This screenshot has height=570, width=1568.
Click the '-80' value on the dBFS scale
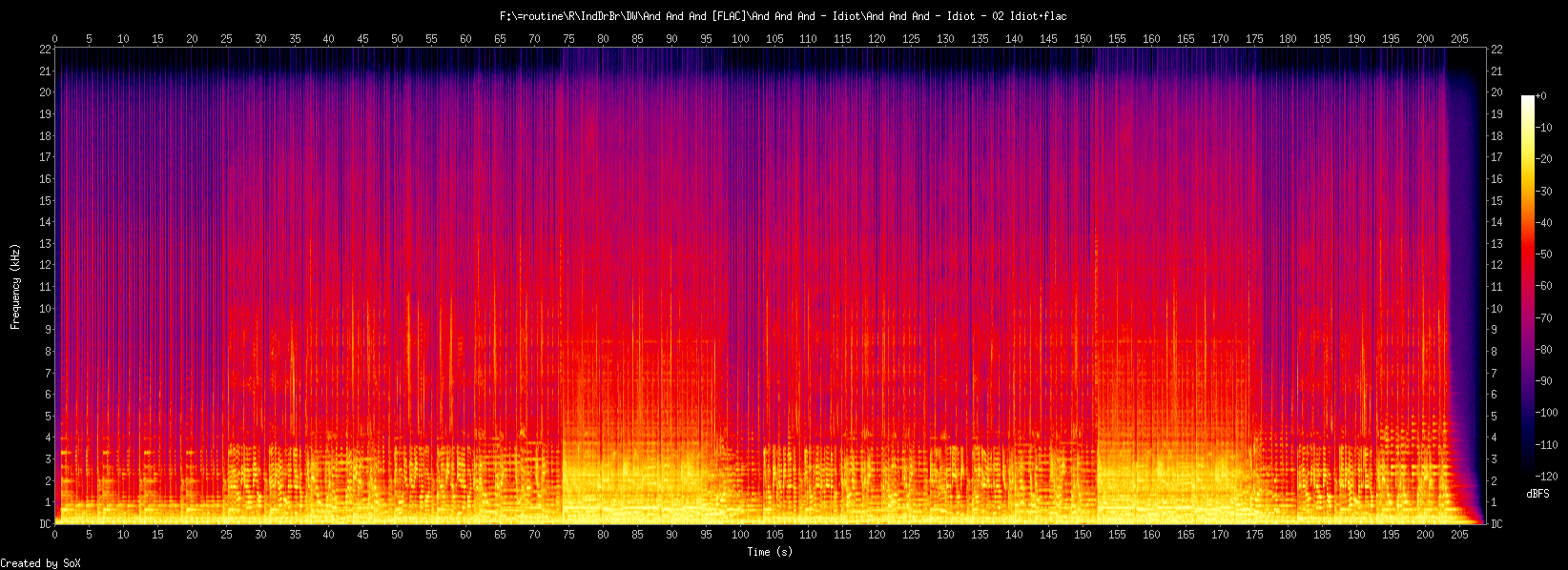pos(1544,350)
